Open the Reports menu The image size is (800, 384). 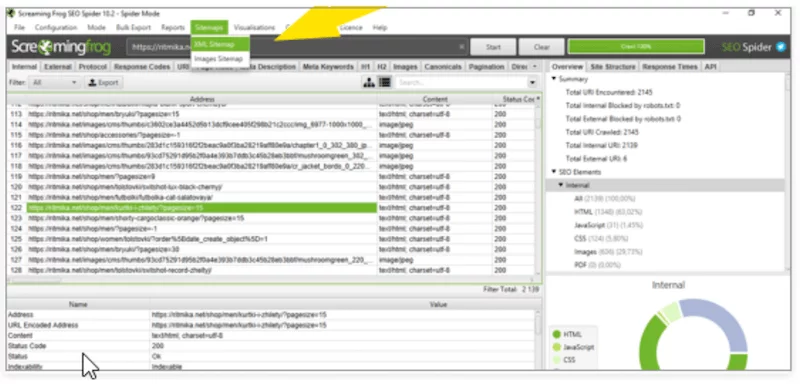tap(172, 28)
